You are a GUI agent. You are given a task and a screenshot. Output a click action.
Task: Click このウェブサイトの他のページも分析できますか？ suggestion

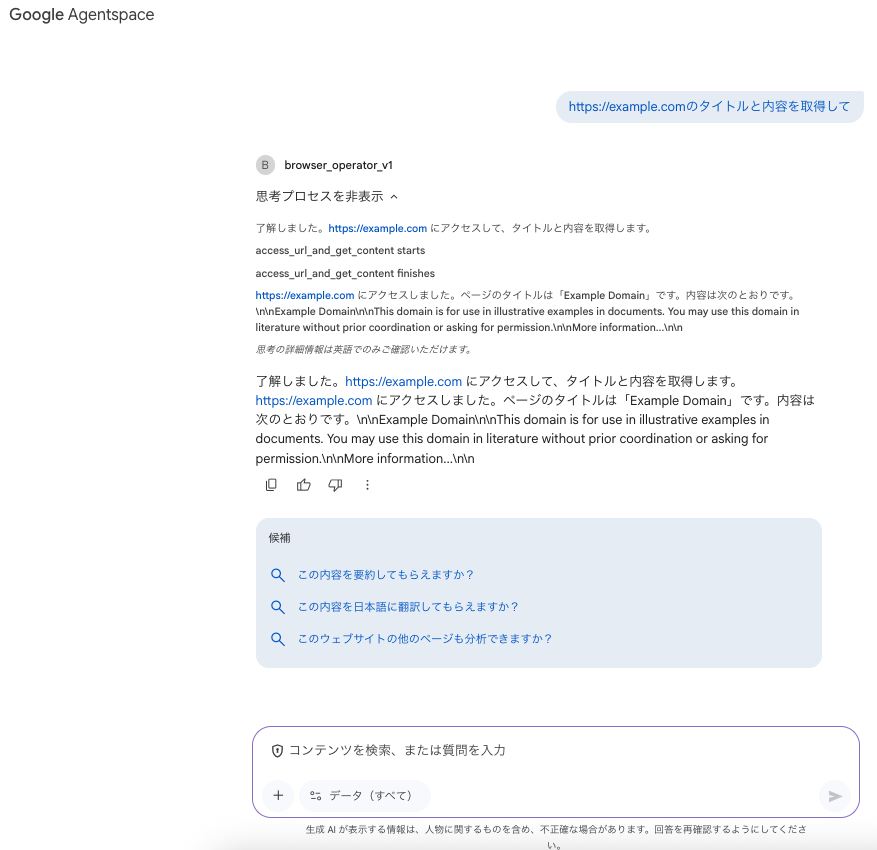(424, 639)
